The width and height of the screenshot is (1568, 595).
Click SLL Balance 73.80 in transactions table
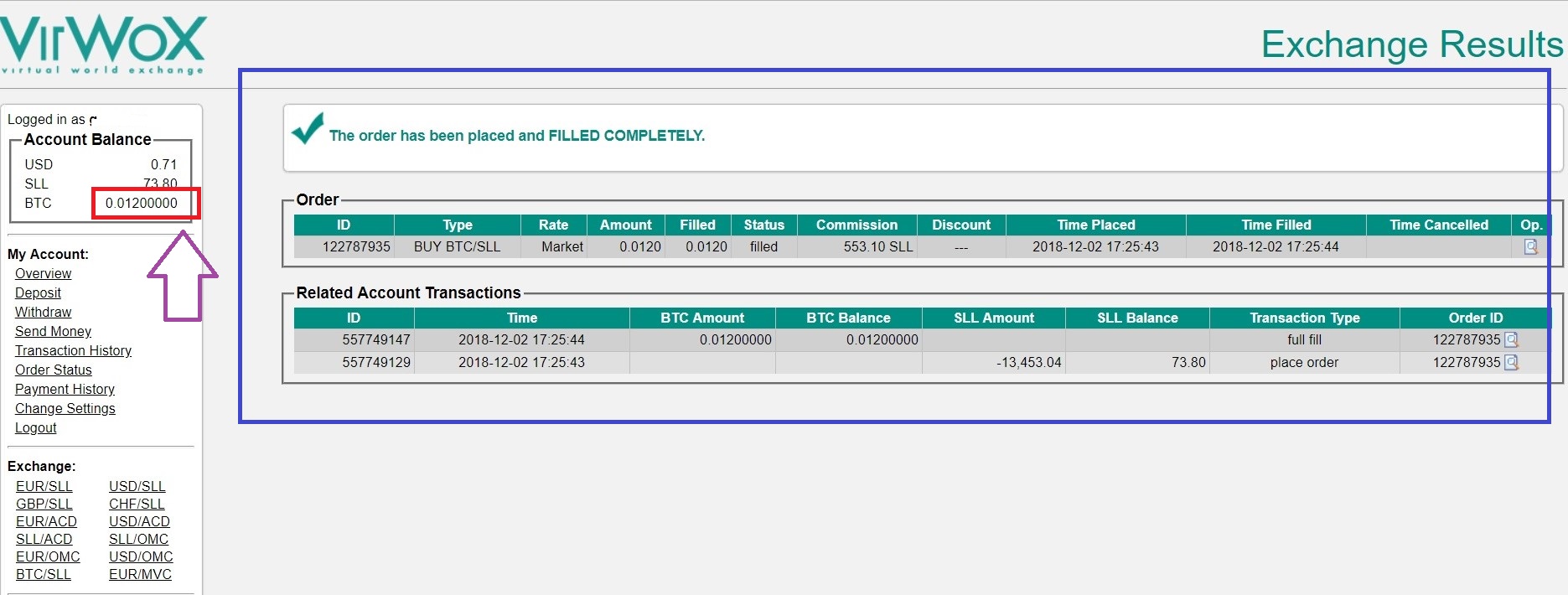1188,362
